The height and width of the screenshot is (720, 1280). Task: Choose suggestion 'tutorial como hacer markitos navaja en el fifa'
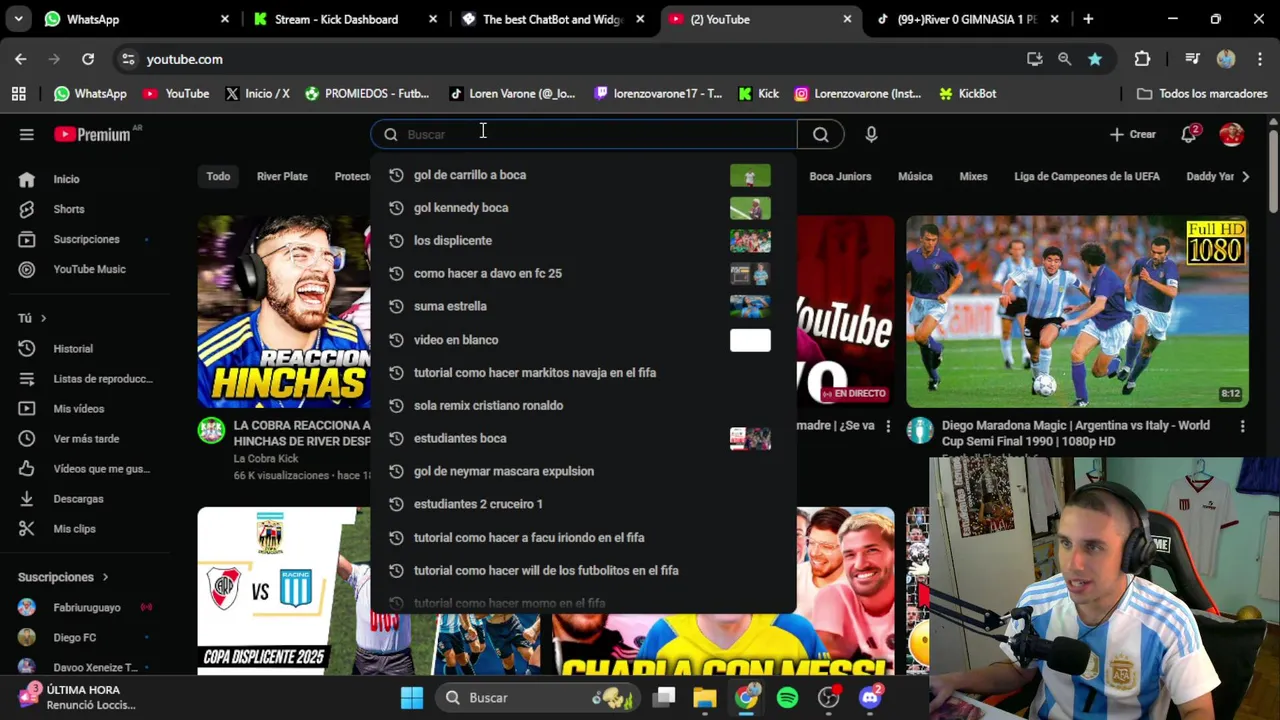click(583, 373)
